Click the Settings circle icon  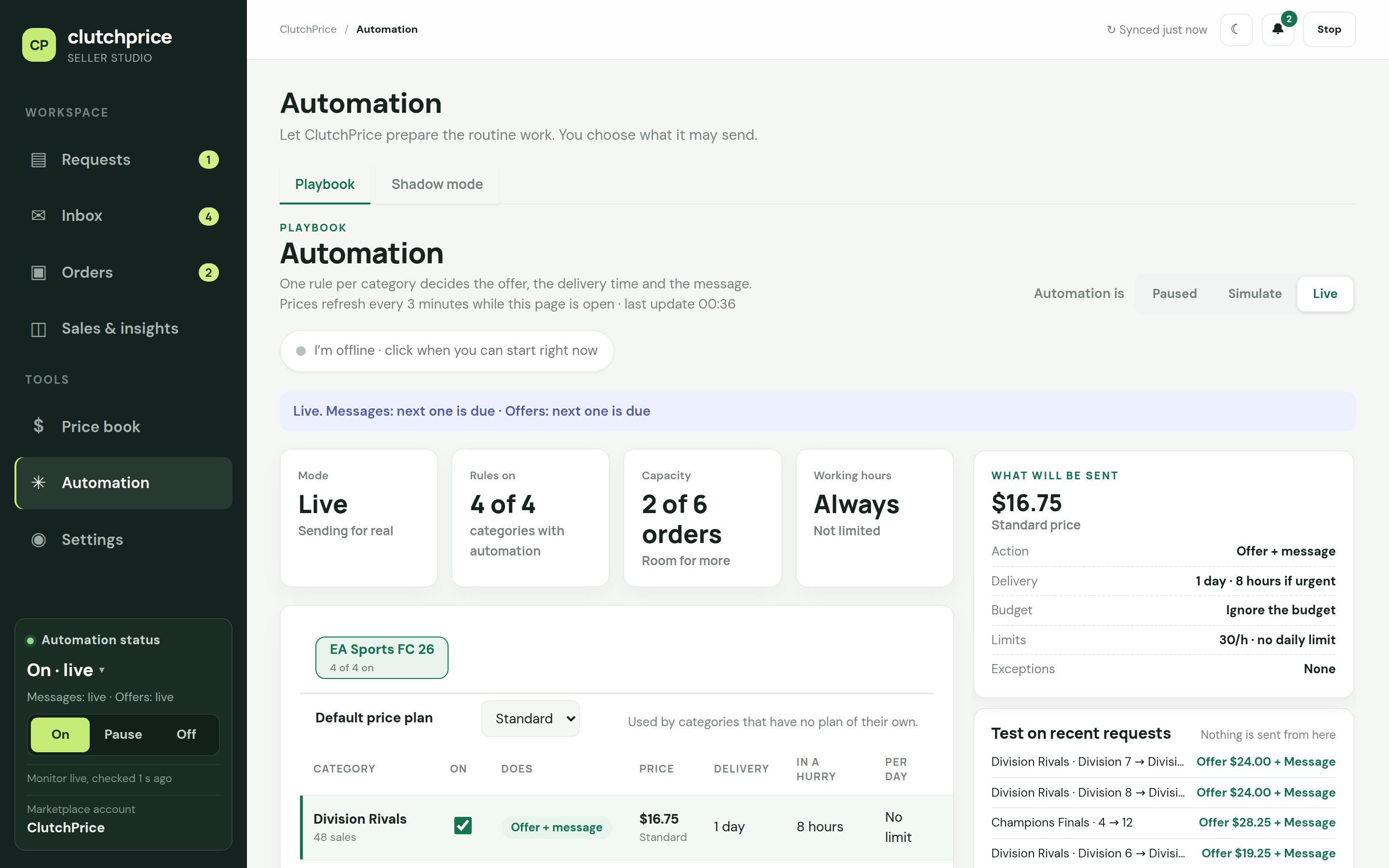[39, 540]
